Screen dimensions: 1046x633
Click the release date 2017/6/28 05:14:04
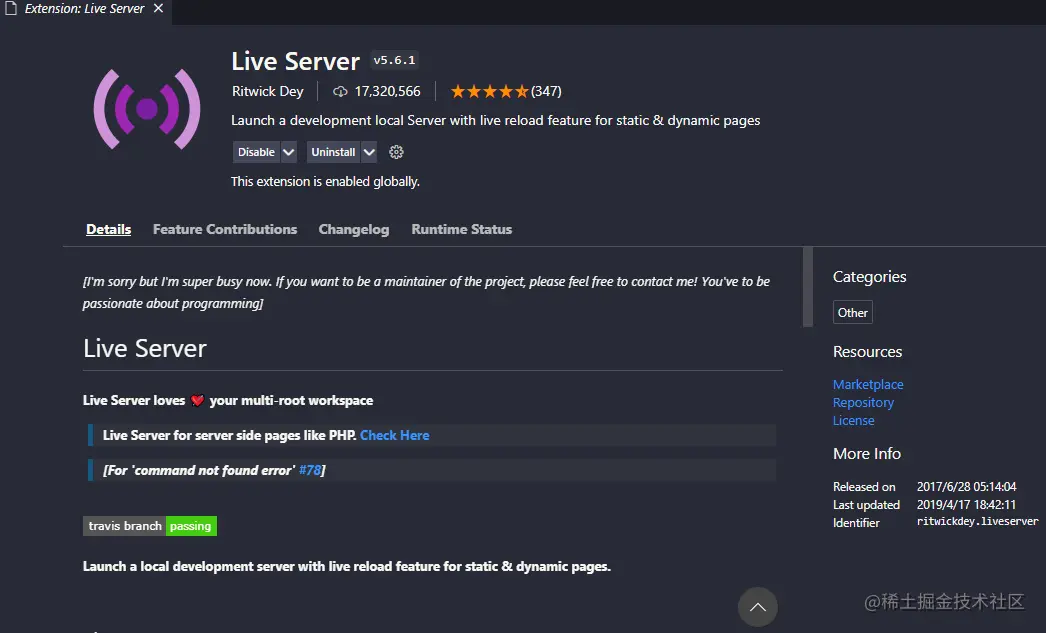pyautogui.click(x=966, y=487)
